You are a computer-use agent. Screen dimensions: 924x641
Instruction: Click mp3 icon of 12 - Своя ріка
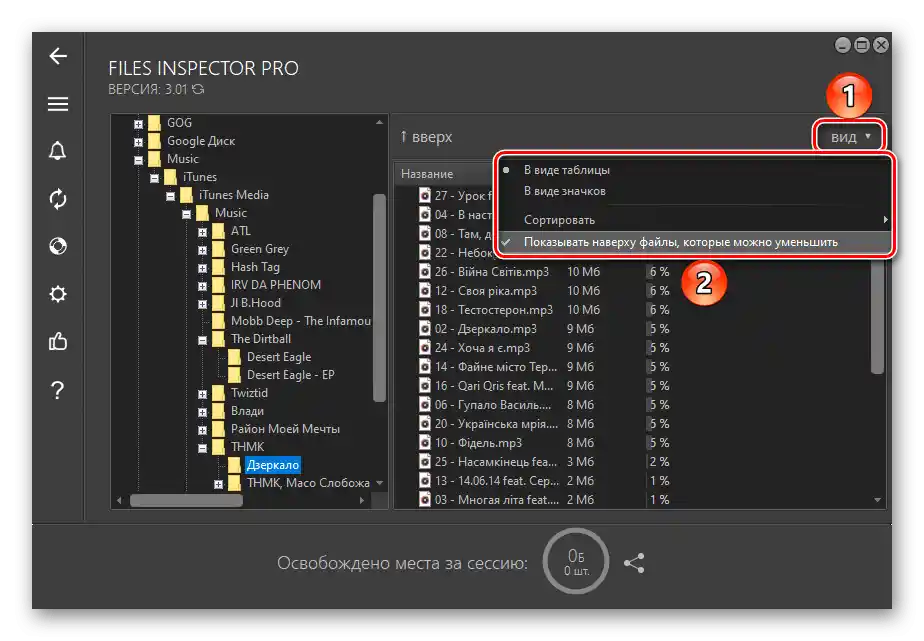pyautogui.click(x=425, y=290)
